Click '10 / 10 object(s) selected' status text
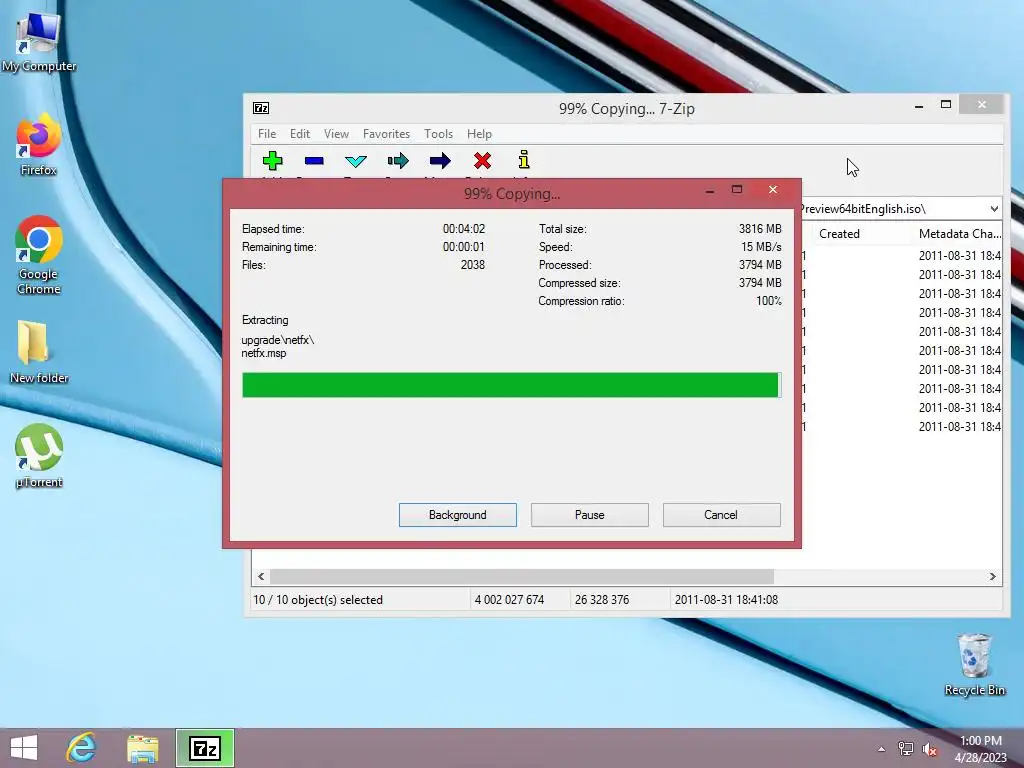The width and height of the screenshot is (1024, 768). point(318,600)
